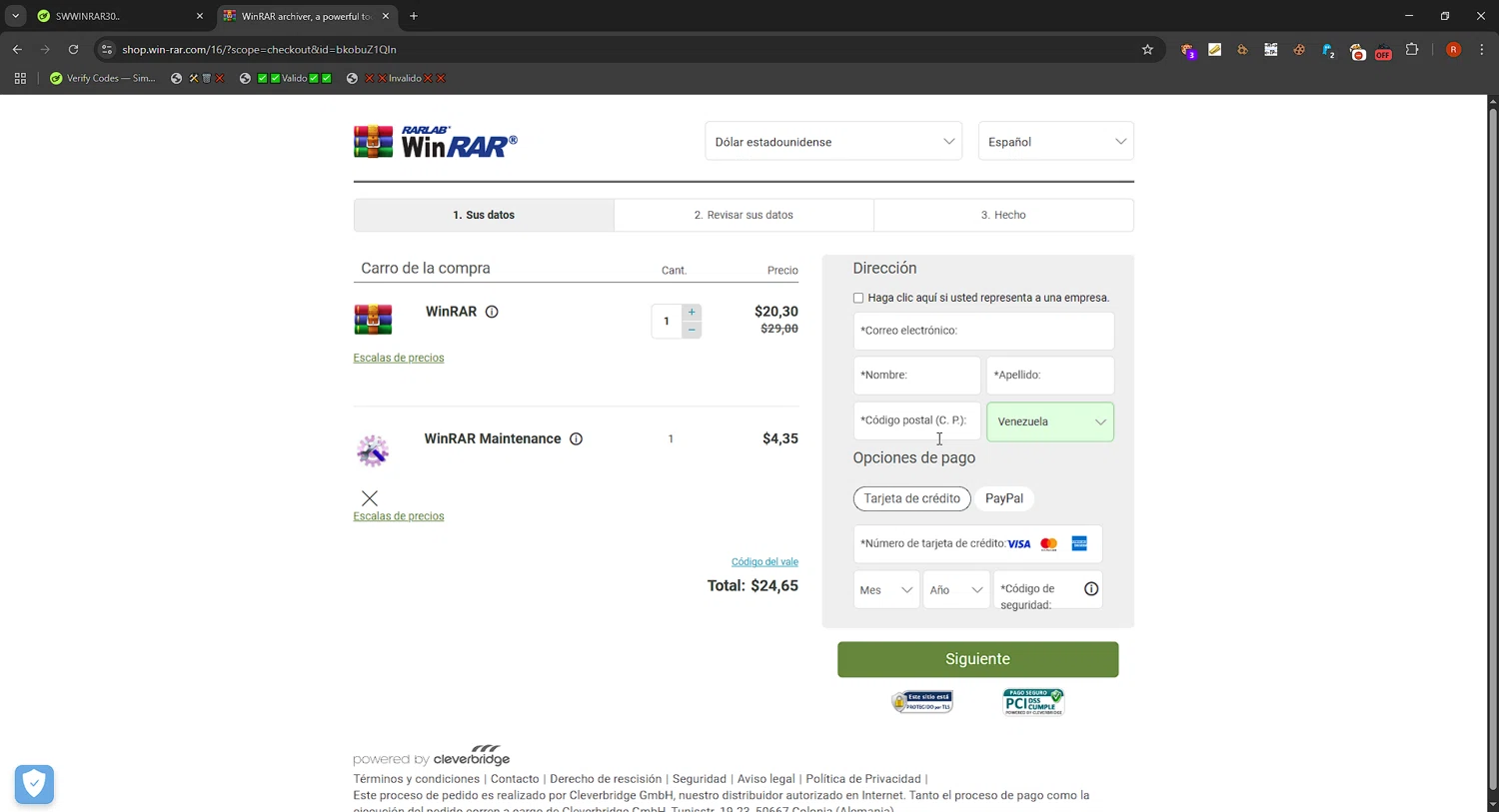The height and width of the screenshot is (812, 1499).
Task: Click the green Siguiente button
Action: click(977, 659)
